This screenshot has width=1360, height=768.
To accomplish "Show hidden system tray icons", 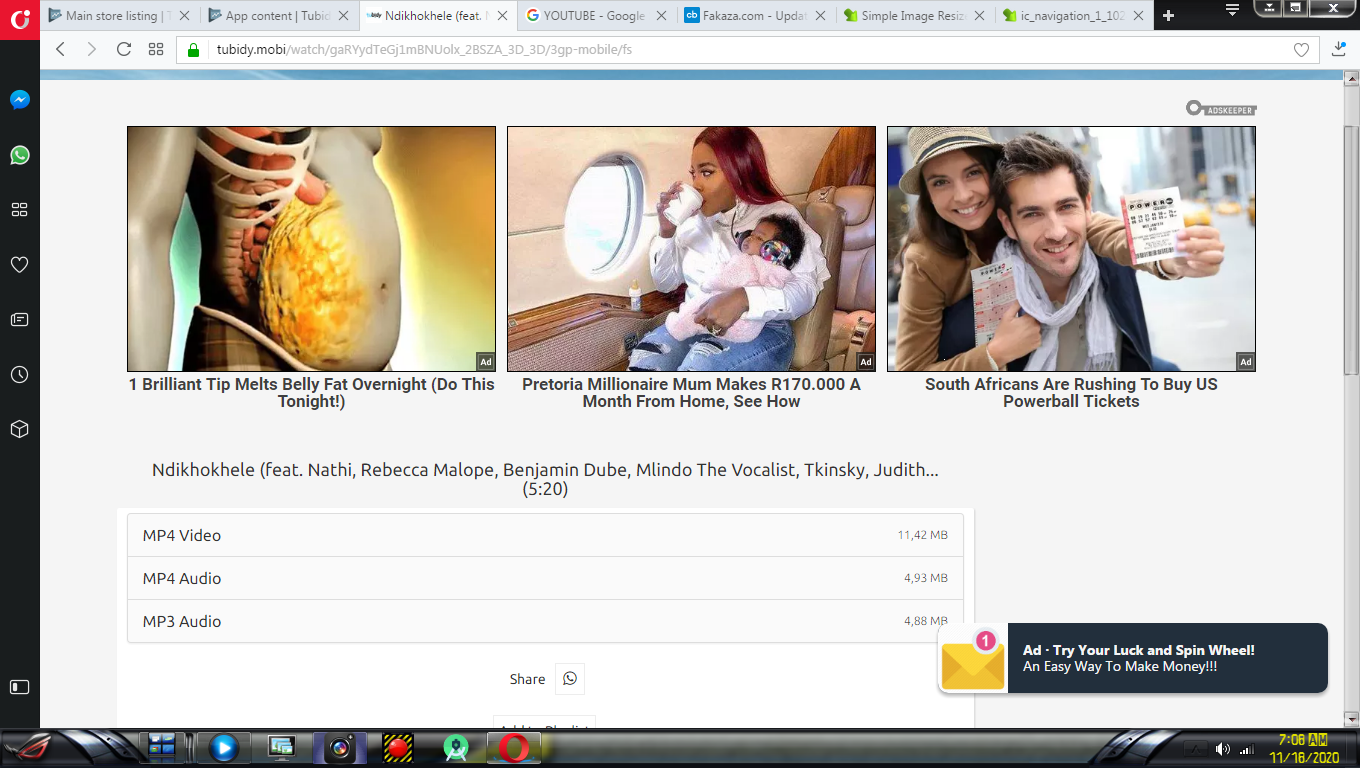I will pyautogui.click(x=1195, y=749).
